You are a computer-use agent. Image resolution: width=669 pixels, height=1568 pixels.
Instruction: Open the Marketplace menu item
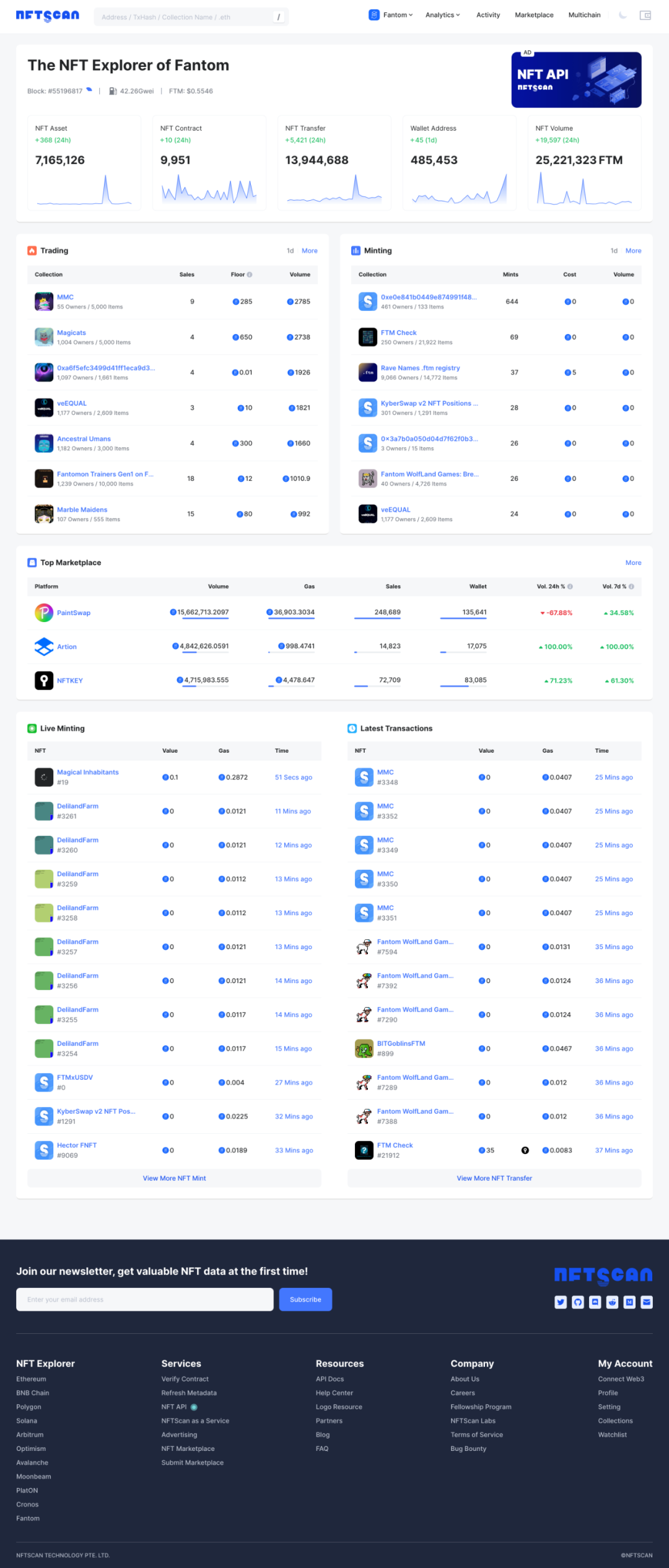point(534,15)
